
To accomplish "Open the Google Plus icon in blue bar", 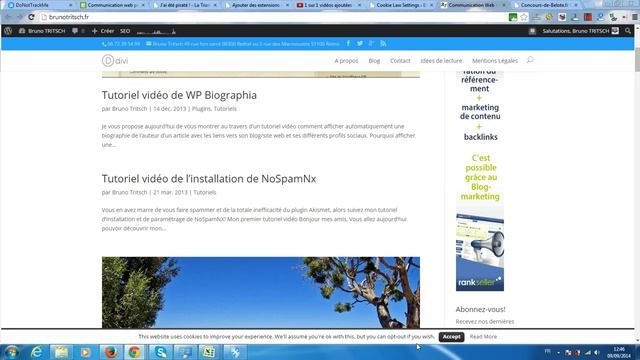I will pyautogui.click(x=371, y=43).
